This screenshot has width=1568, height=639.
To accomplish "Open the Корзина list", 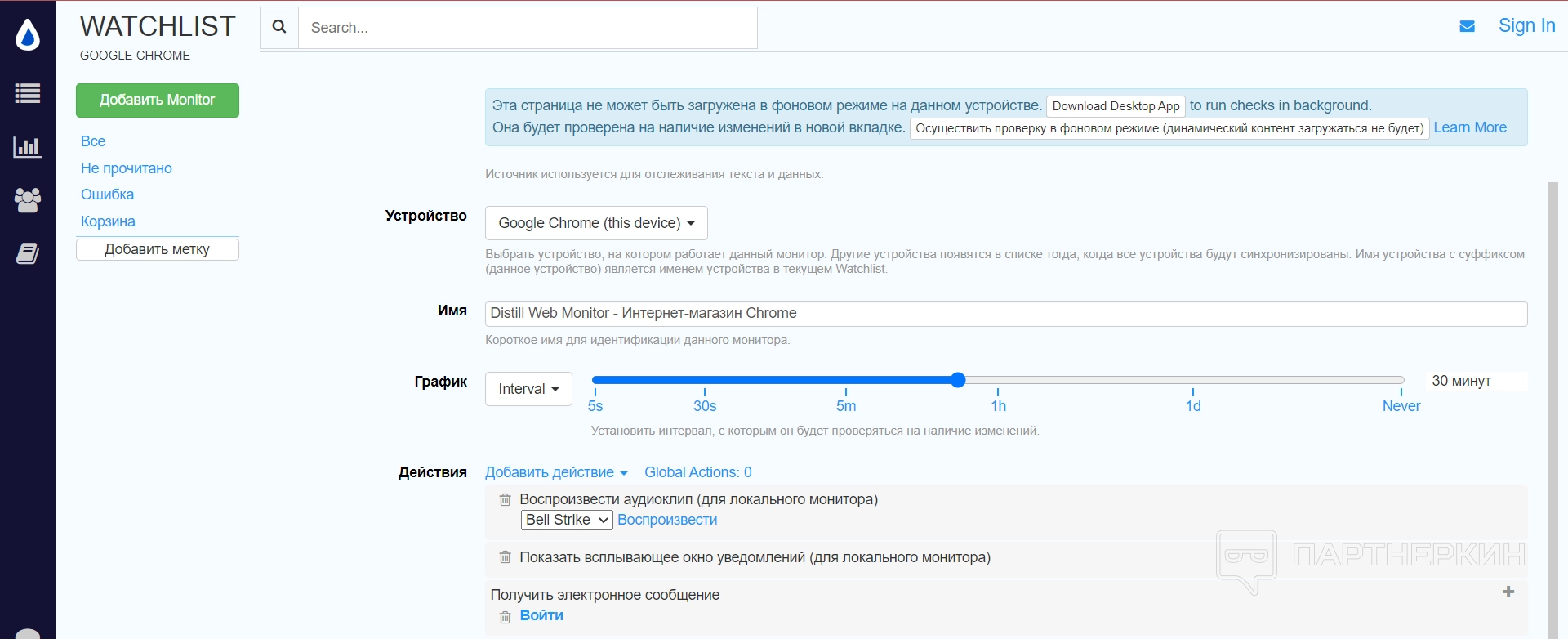I will 108,221.
